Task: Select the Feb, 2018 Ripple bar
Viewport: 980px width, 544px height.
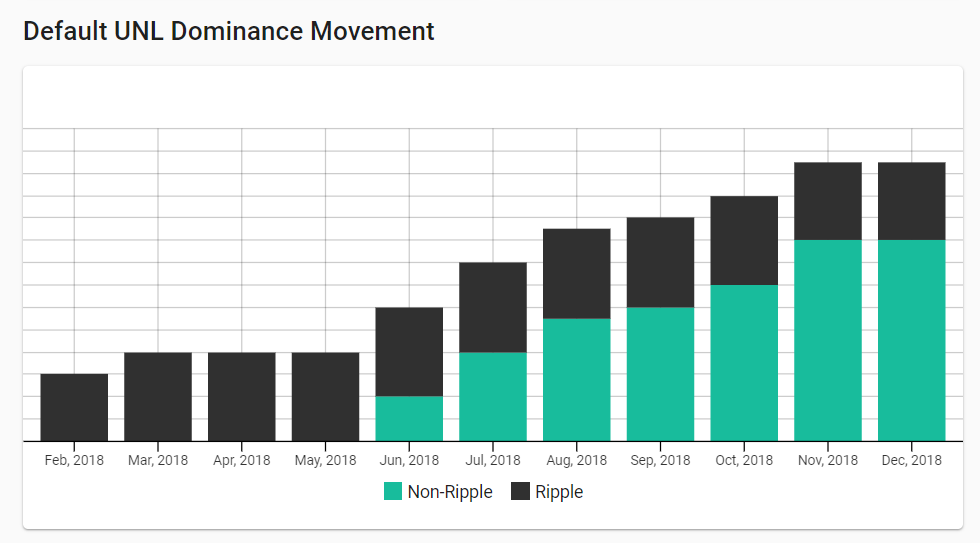Action: (x=74, y=407)
